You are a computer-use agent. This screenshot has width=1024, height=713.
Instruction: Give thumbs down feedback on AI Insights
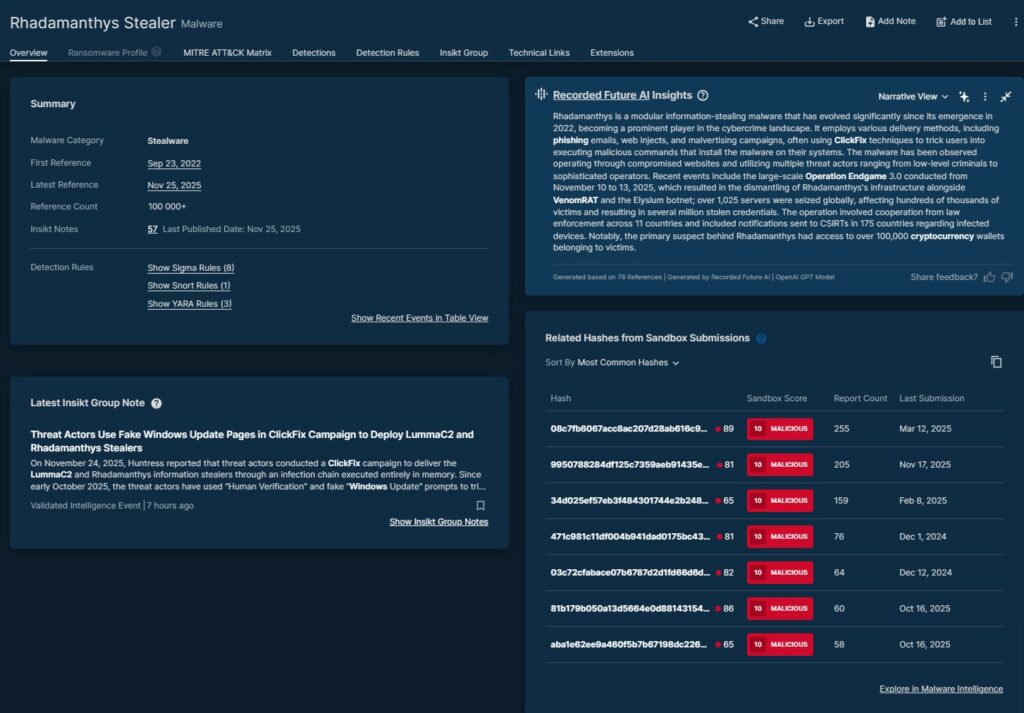point(1007,277)
